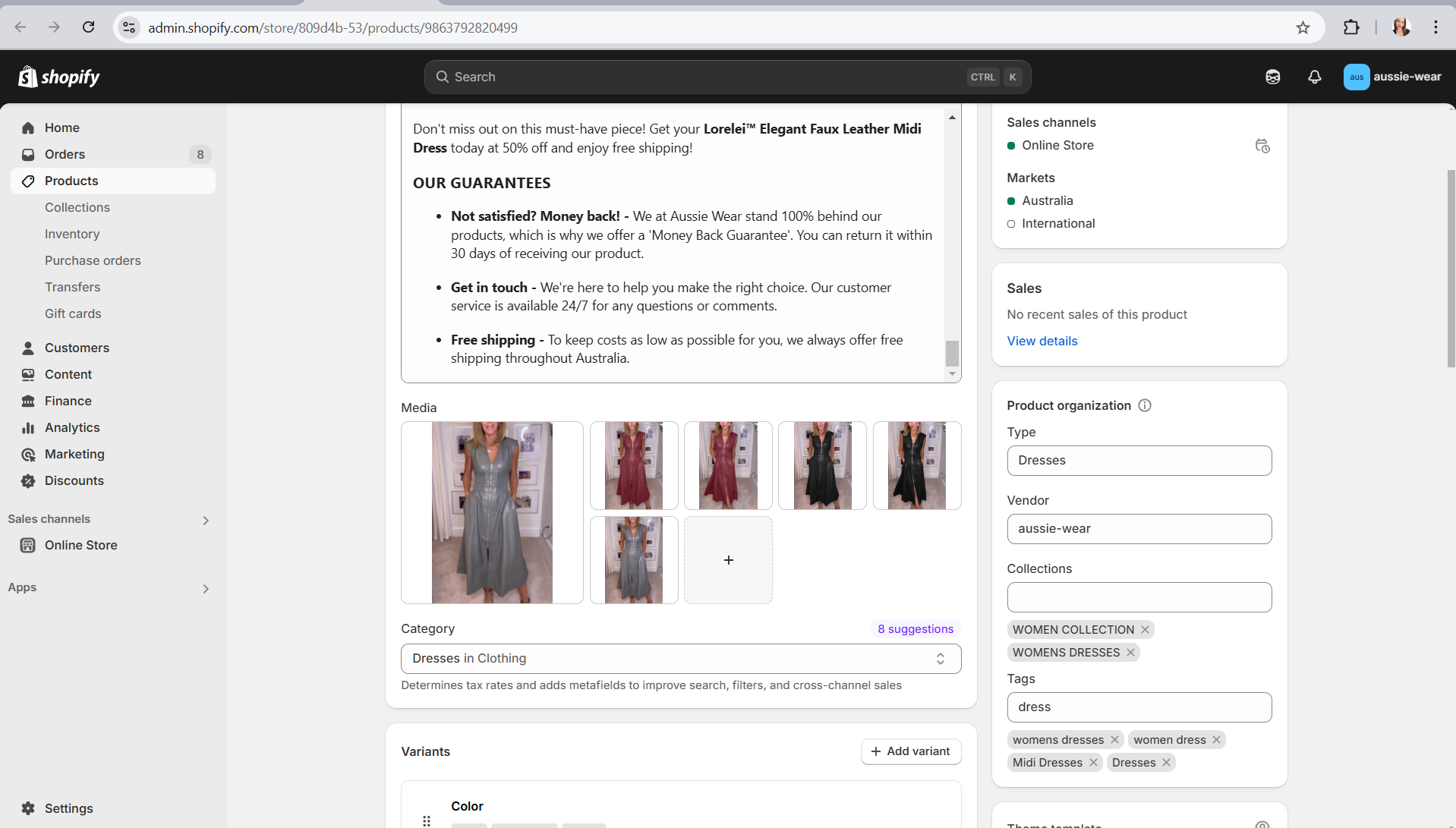Open the browser extensions puzzle icon
The height and width of the screenshot is (828, 1456).
click(1351, 28)
